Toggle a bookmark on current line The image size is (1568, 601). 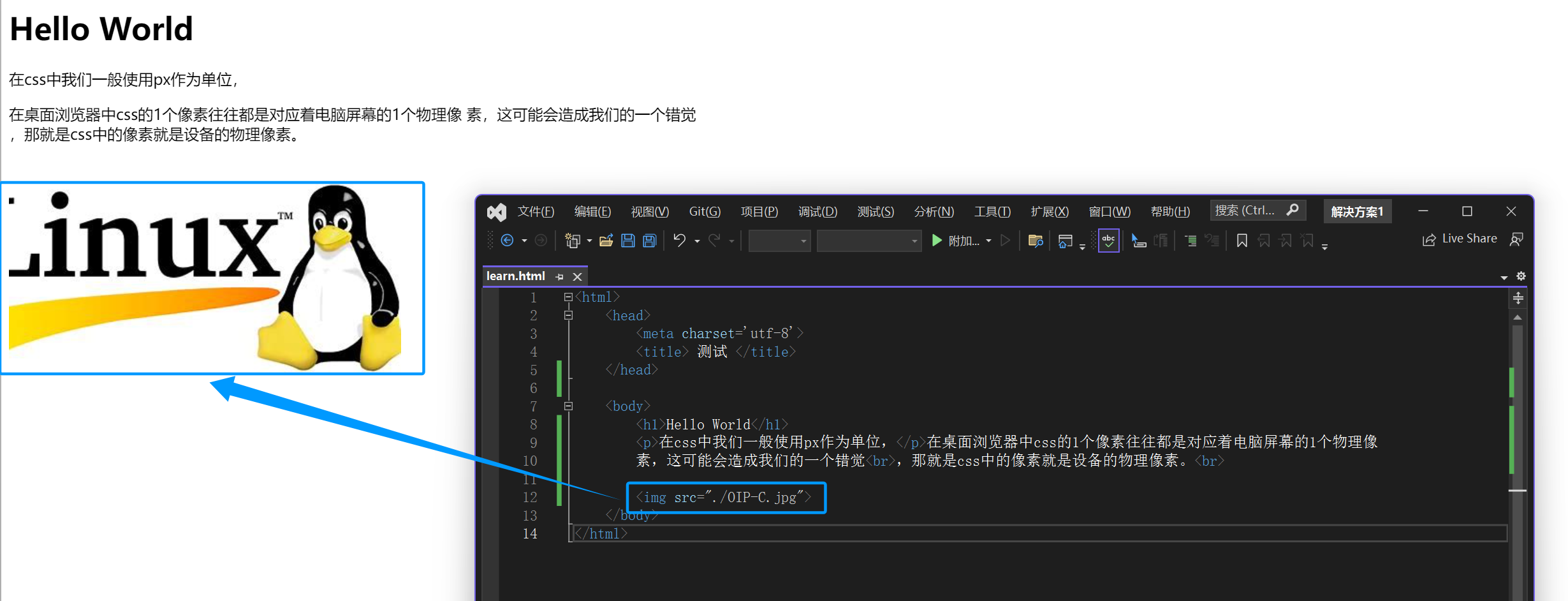[1242, 241]
